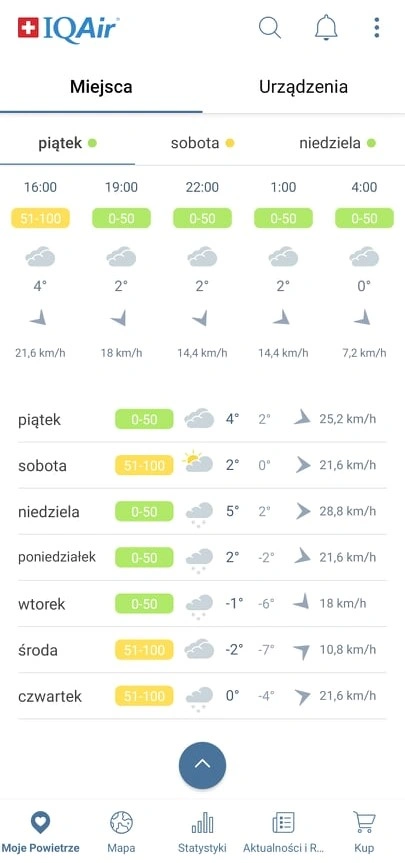
Task: Tap the 4:00 hourly forecast column
Action: (364, 270)
